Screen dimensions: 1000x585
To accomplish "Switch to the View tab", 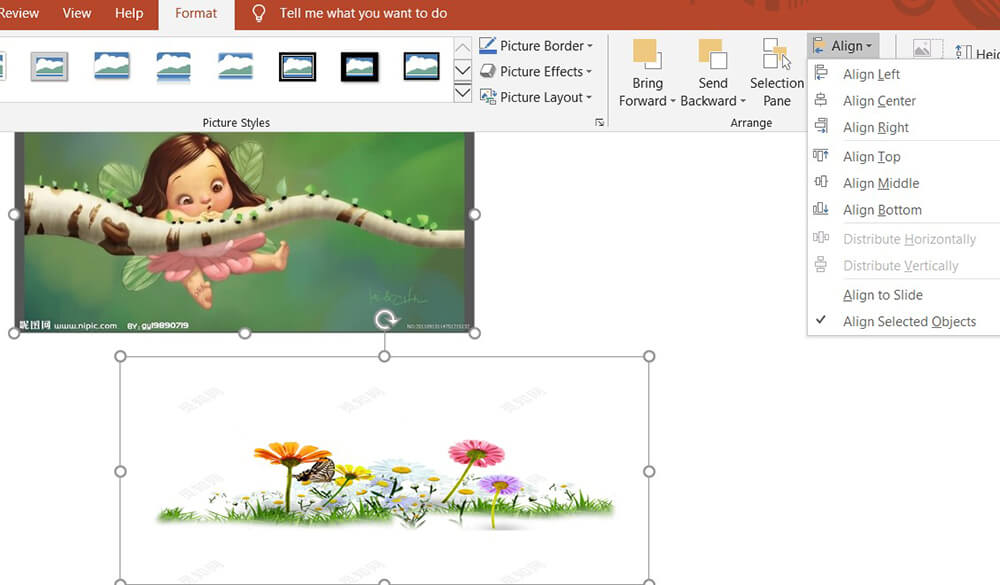I will [x=77, y=14].
